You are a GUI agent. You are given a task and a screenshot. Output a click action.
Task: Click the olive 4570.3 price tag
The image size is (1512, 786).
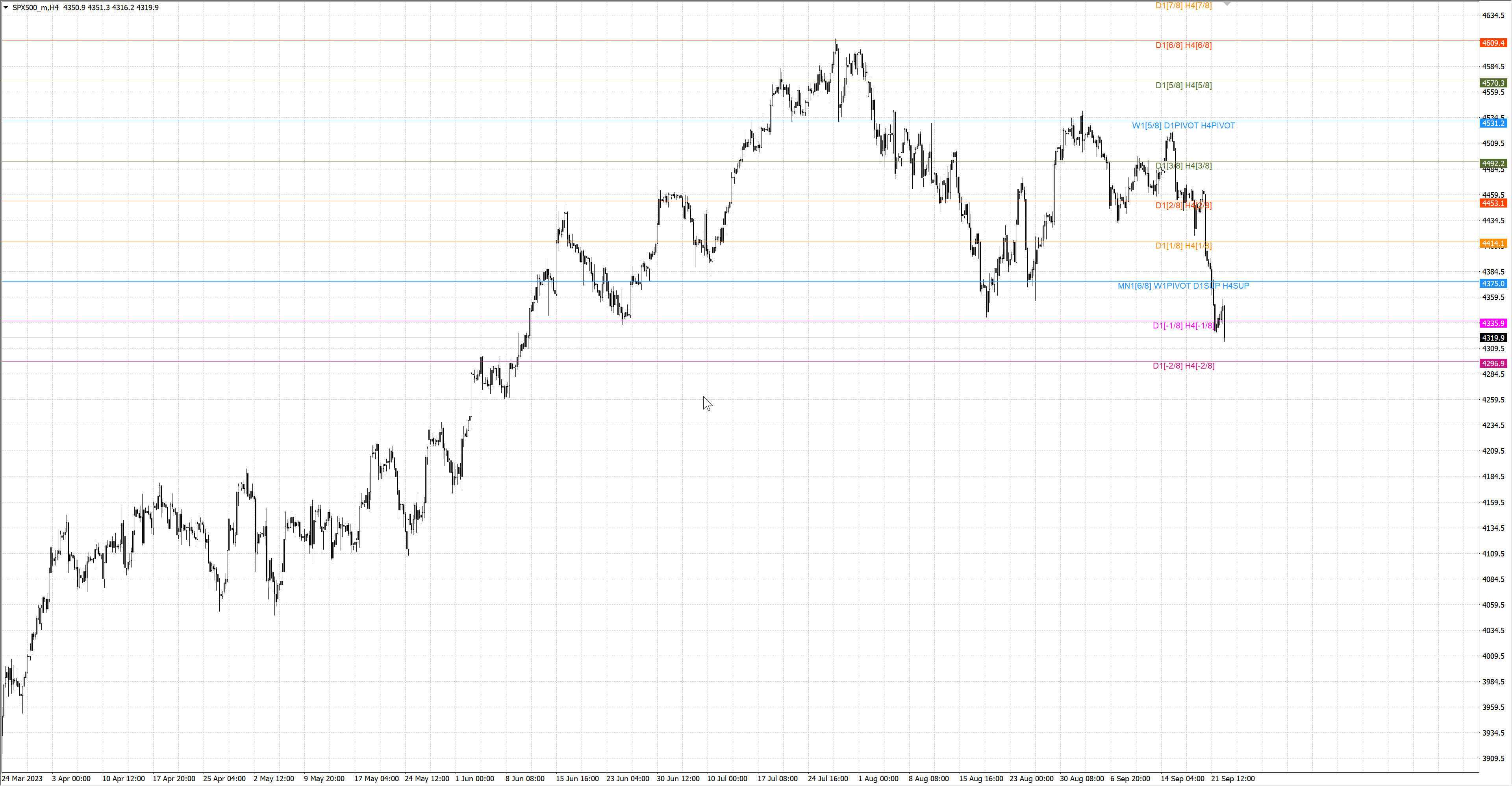(x=1493, y=83)
